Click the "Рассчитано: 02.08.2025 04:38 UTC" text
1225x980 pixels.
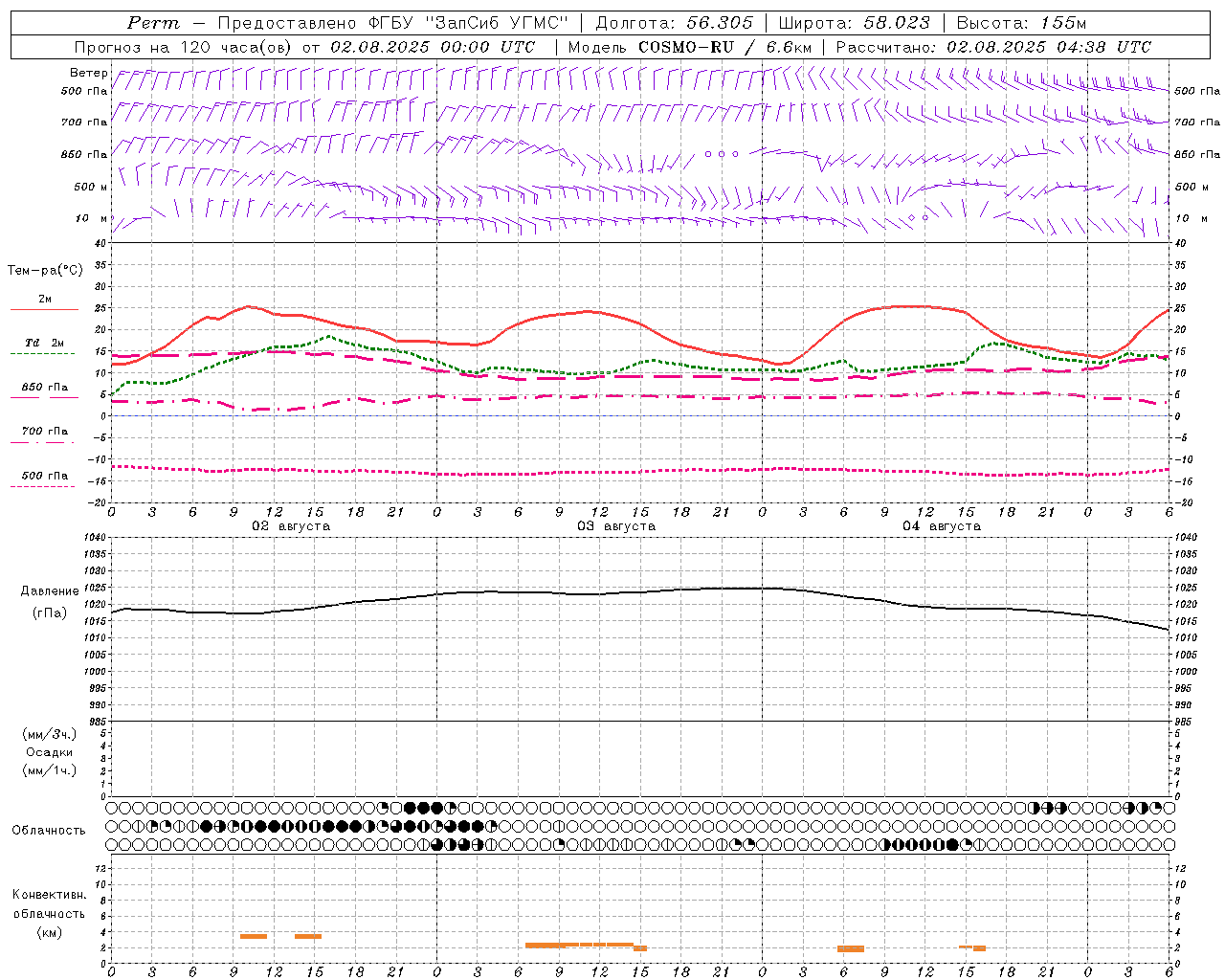point(993,47)
